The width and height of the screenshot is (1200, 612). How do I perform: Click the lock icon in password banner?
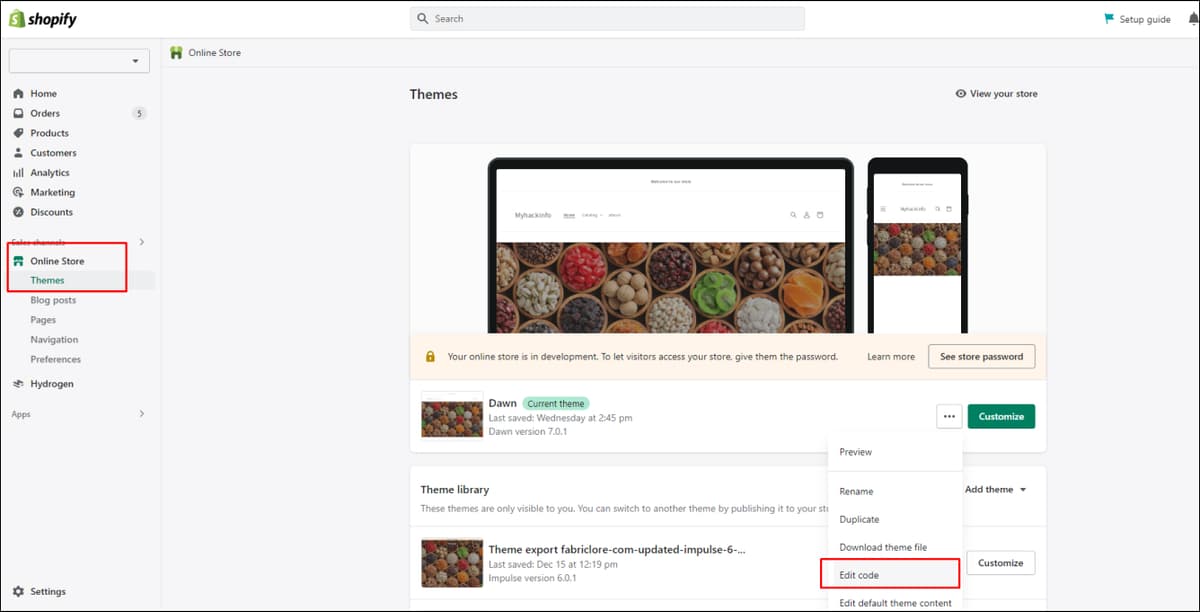430,357
